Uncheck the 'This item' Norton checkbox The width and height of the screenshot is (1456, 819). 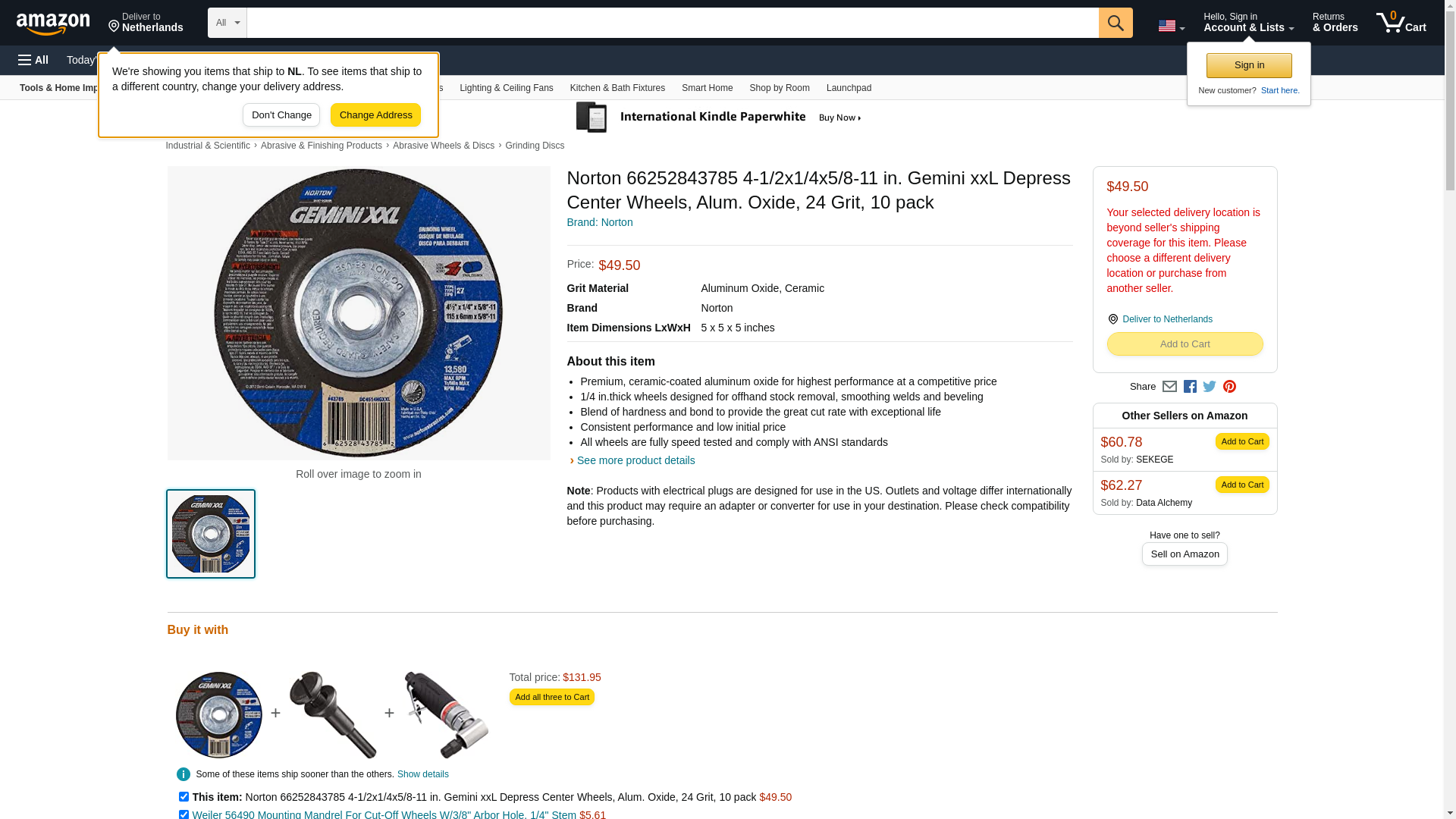click(184, 797)
